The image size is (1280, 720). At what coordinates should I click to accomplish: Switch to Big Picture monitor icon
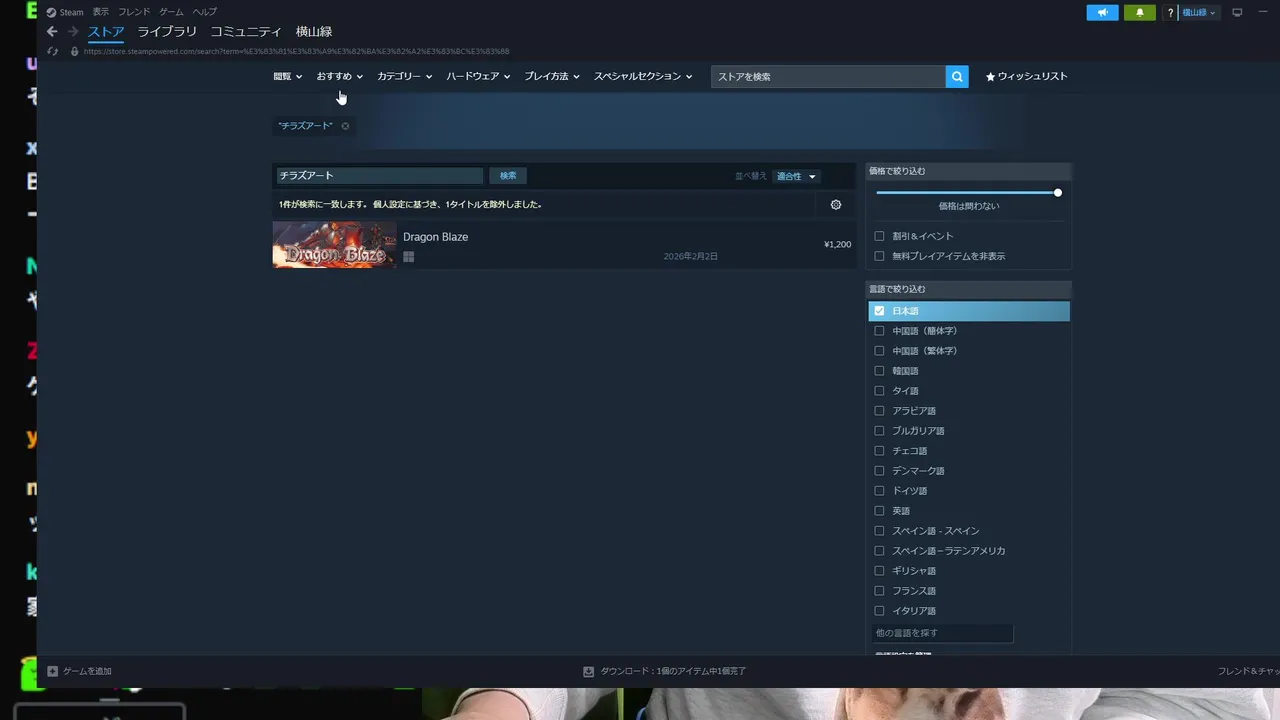(x=1237, y=12)
